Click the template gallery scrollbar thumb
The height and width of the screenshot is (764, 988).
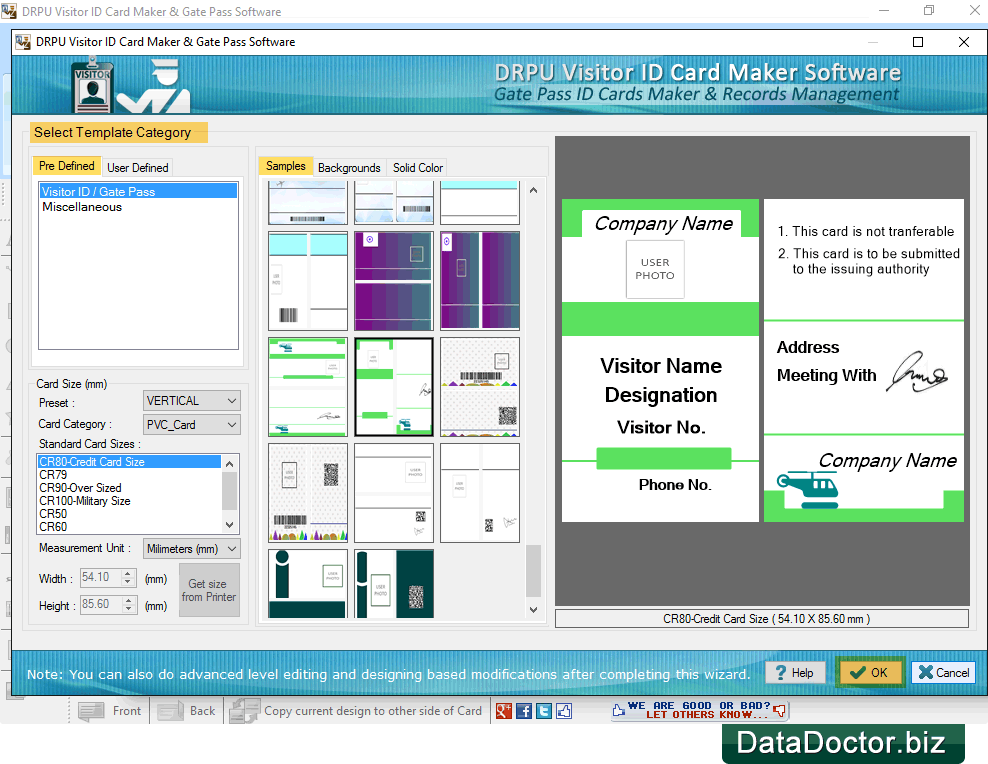tap(534, 571)
